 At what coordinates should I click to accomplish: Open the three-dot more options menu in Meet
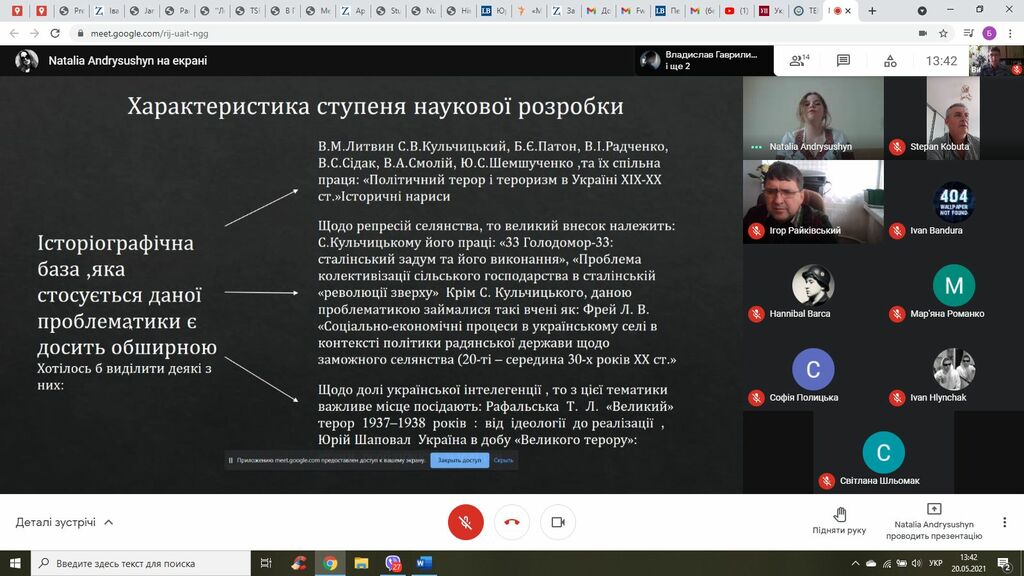point(1004,522)
